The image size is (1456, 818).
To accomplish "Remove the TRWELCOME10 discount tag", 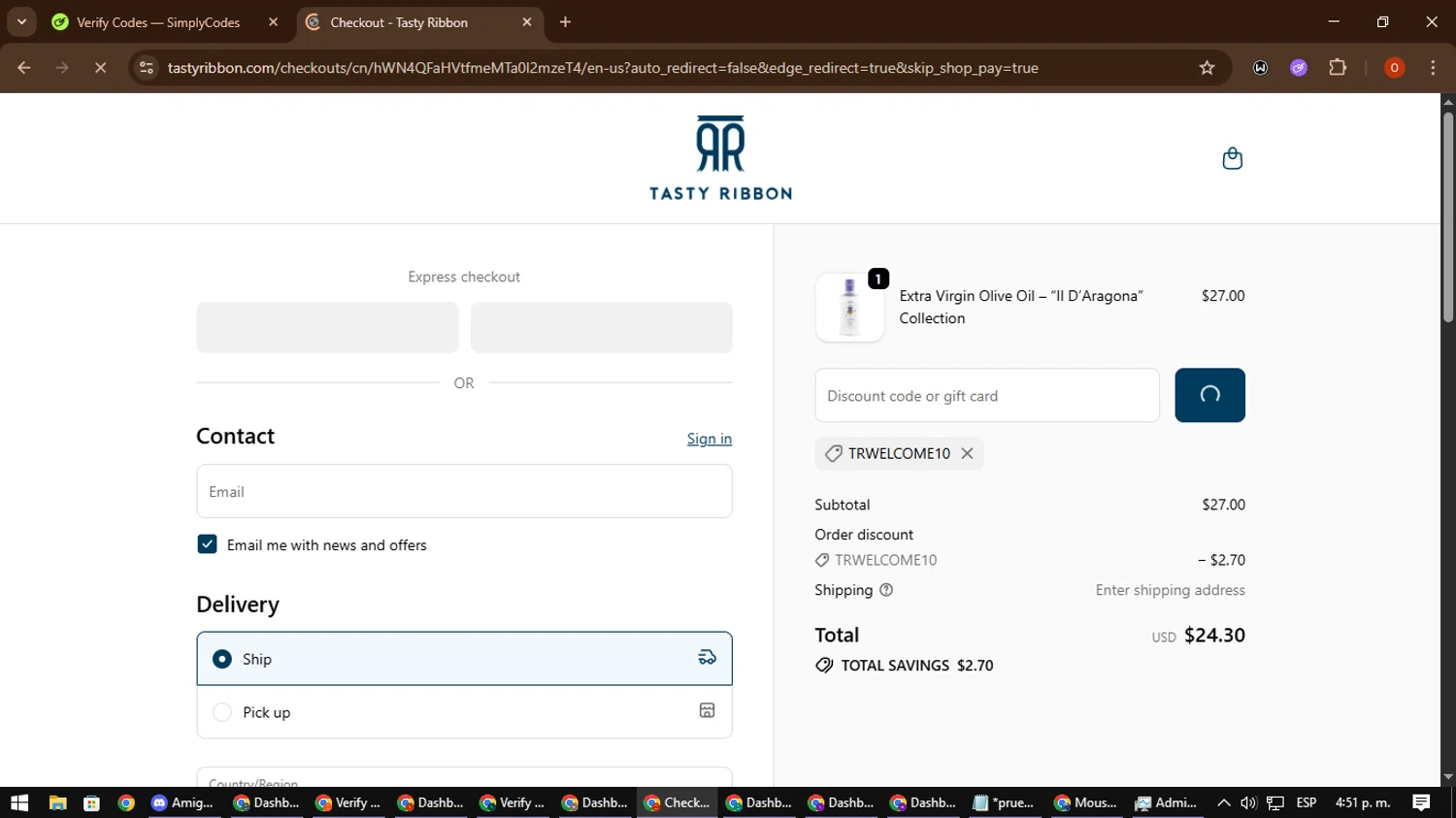I will (967, 453).
